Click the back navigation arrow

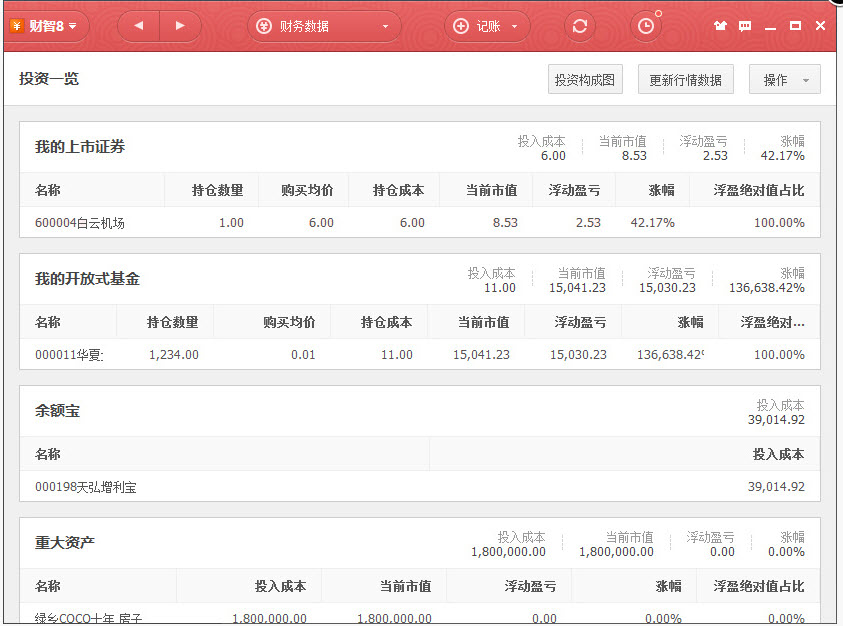(138, 26)
